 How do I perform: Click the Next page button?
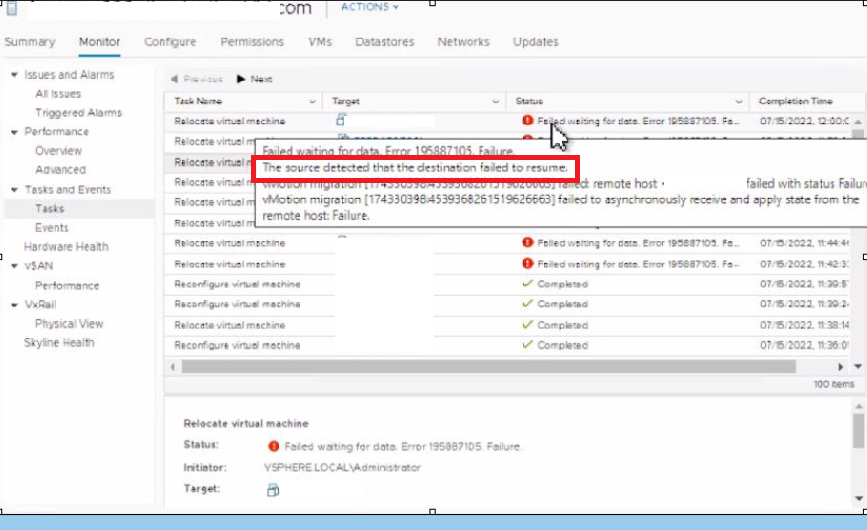click(x=254, y=79)
